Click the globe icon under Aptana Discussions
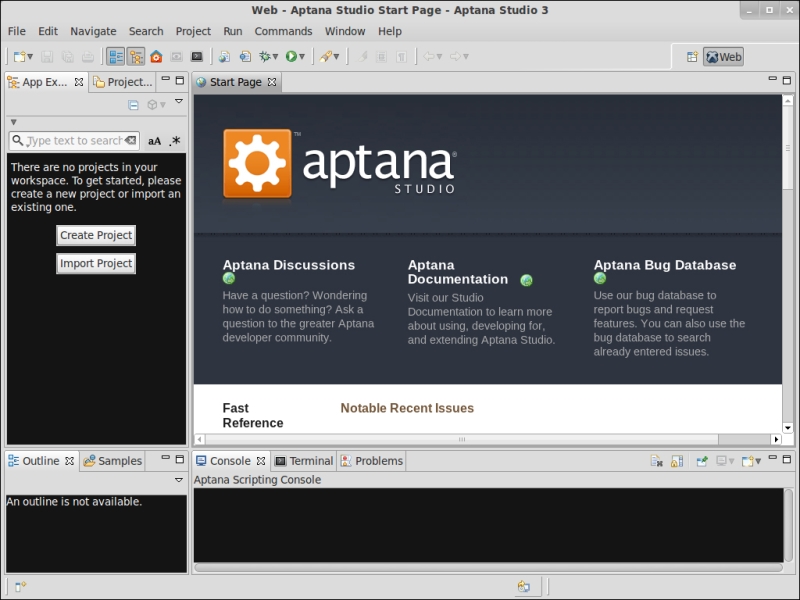This screenshot has width=800, height=600. (x=229, y=279)
